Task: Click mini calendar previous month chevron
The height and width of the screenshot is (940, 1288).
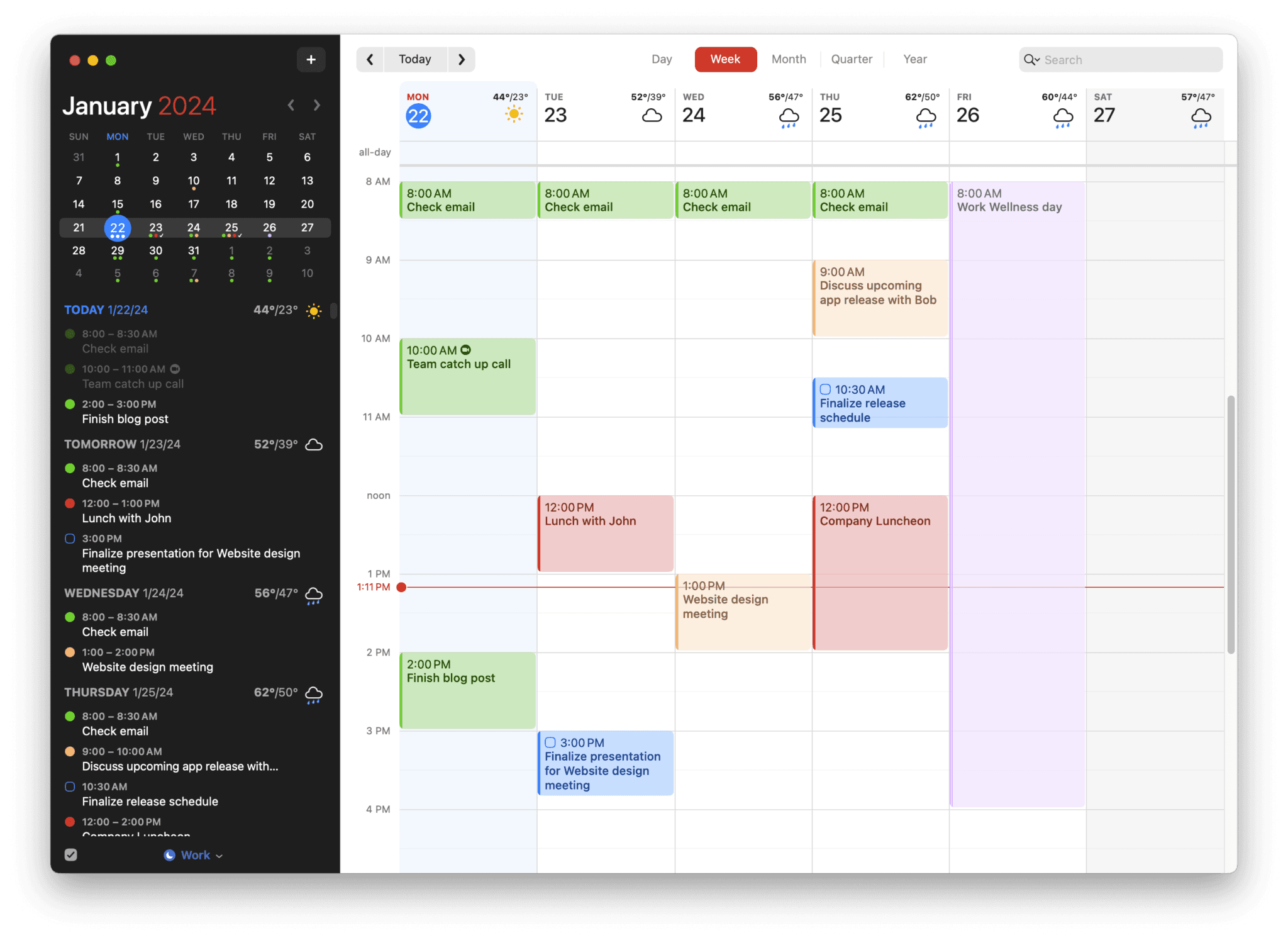Action: click(x=291, y=105)
